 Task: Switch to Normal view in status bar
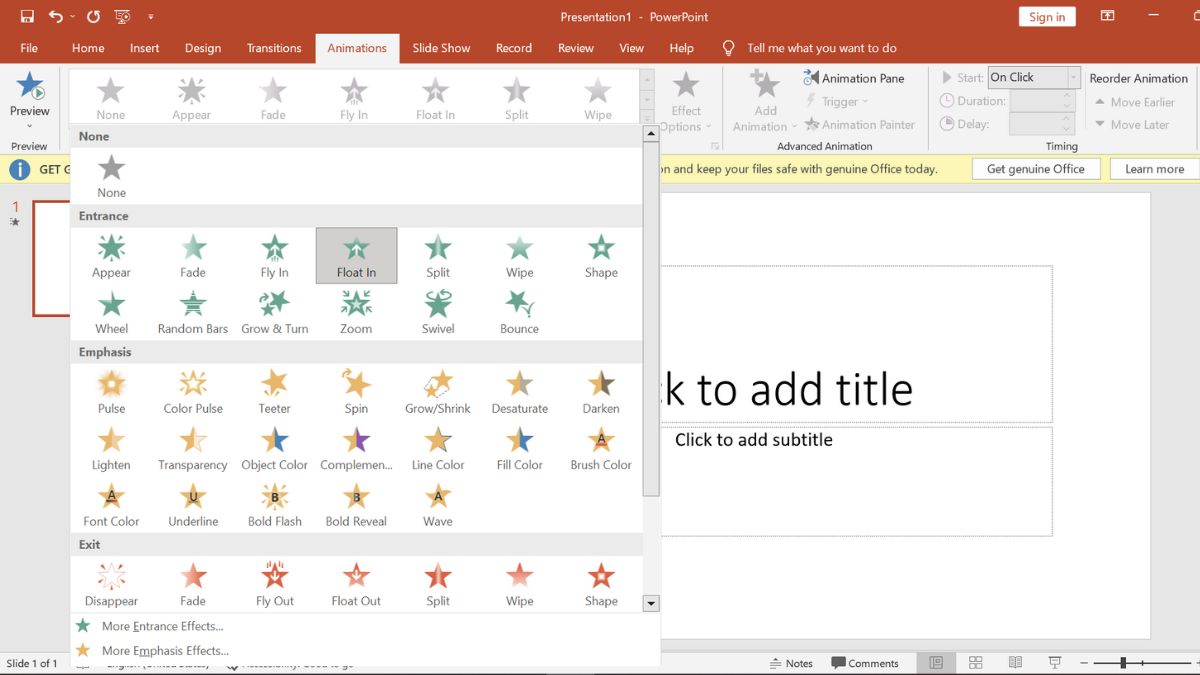point(936,662)
